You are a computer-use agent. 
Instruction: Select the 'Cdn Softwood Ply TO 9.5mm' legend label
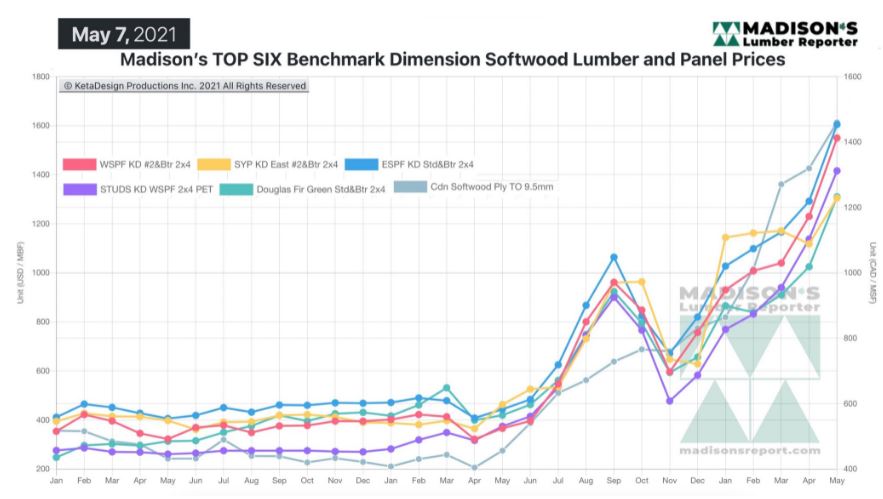click(492, 187)
